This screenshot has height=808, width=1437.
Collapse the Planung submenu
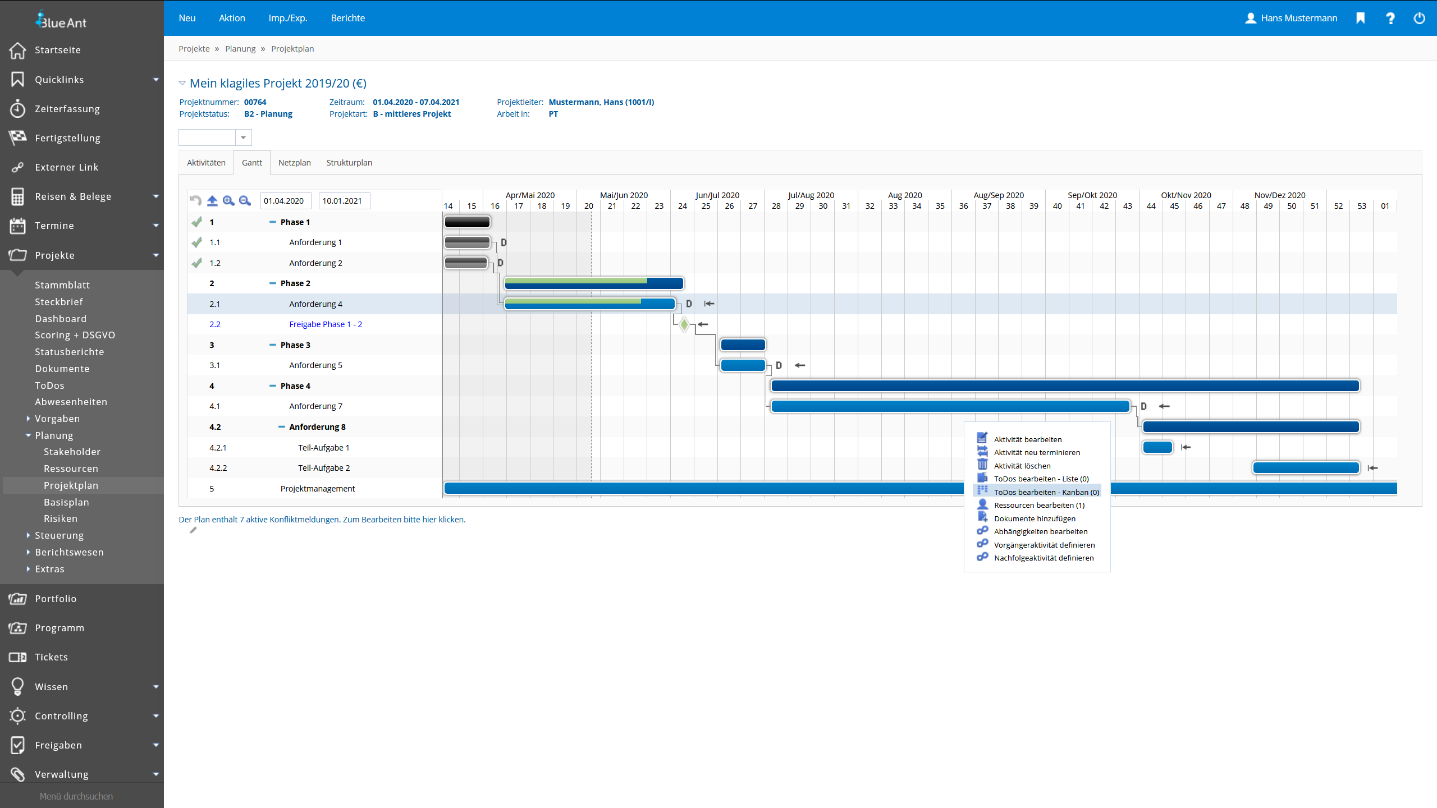point(28,436)
